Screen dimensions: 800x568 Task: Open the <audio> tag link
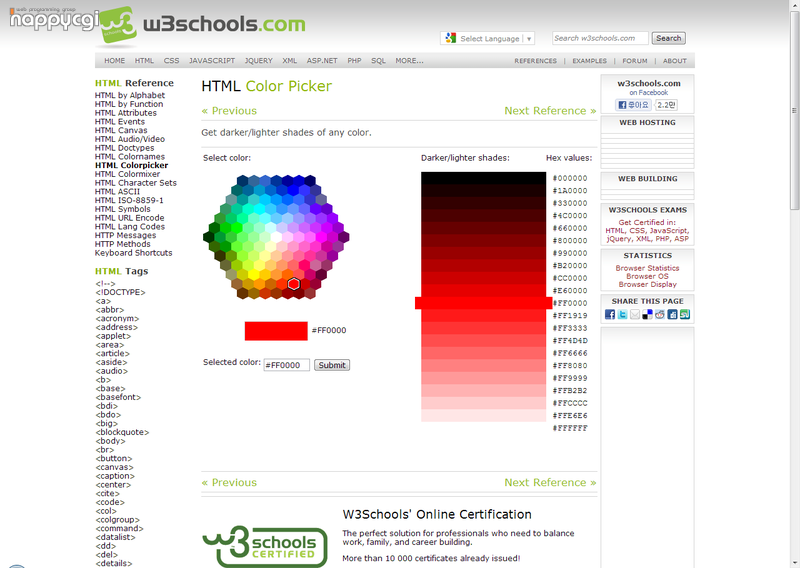[x=112, y=371]
